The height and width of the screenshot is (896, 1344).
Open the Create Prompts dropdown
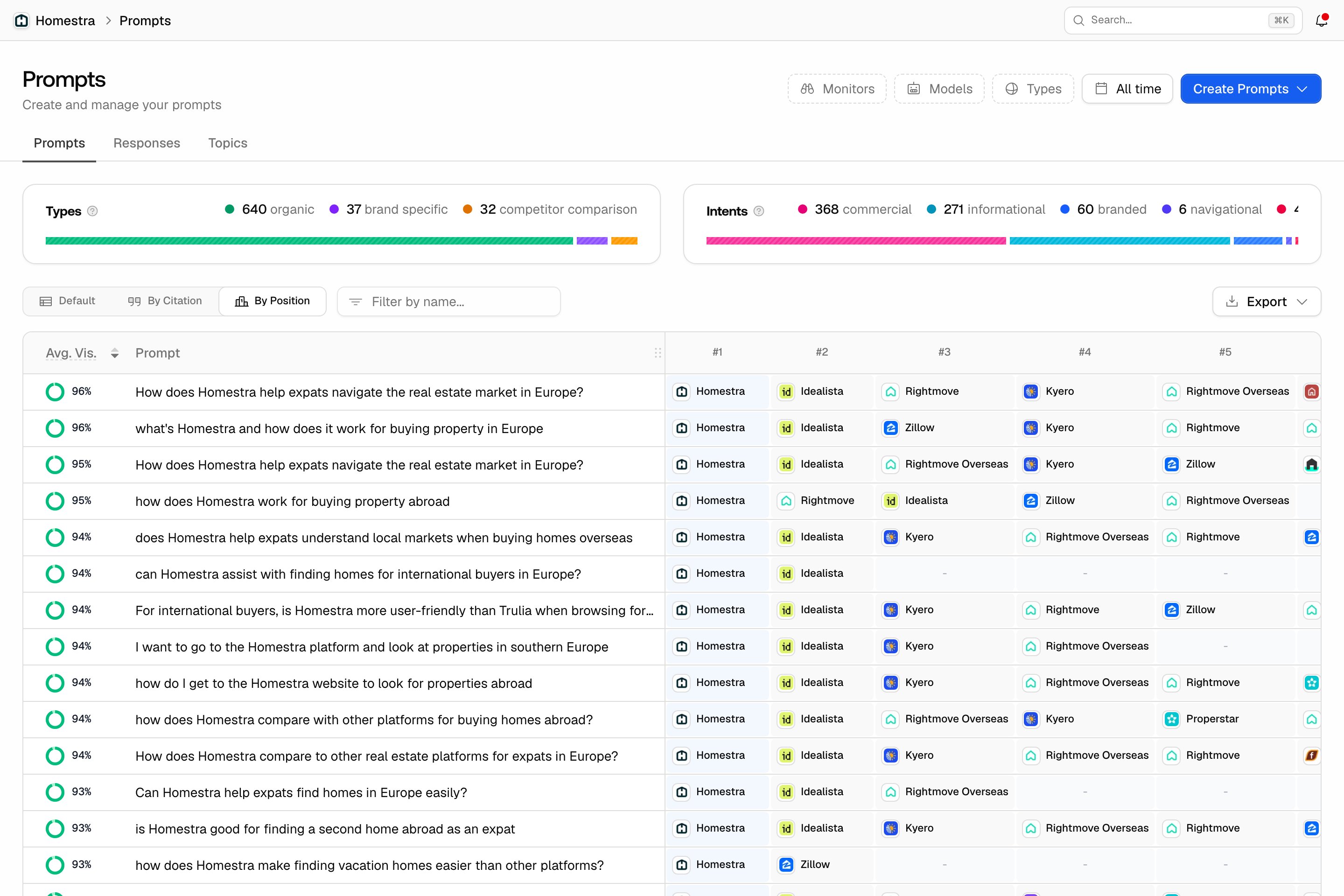tap(1250, 89)
